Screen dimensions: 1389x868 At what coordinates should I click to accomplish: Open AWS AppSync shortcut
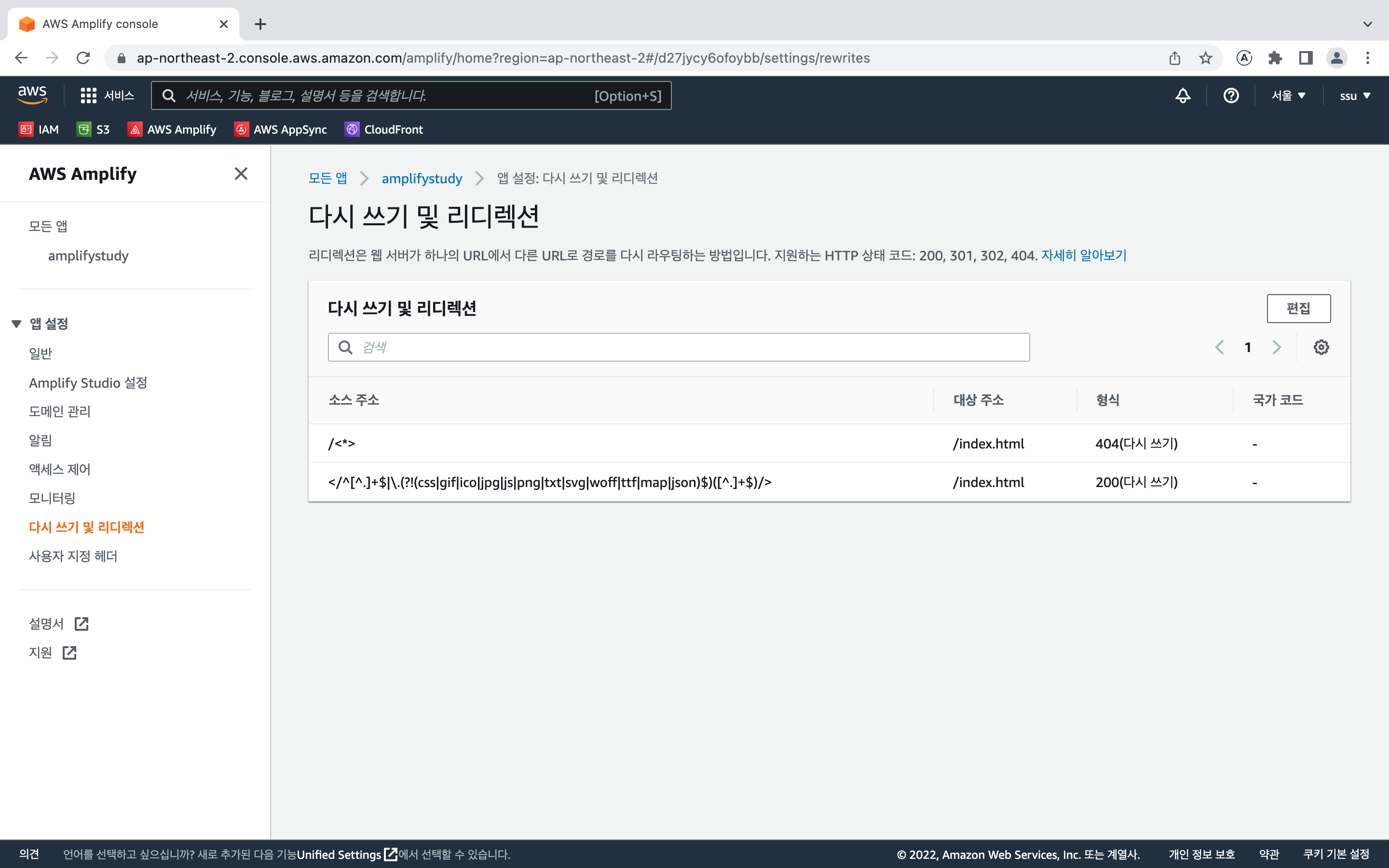pos(280,129)
